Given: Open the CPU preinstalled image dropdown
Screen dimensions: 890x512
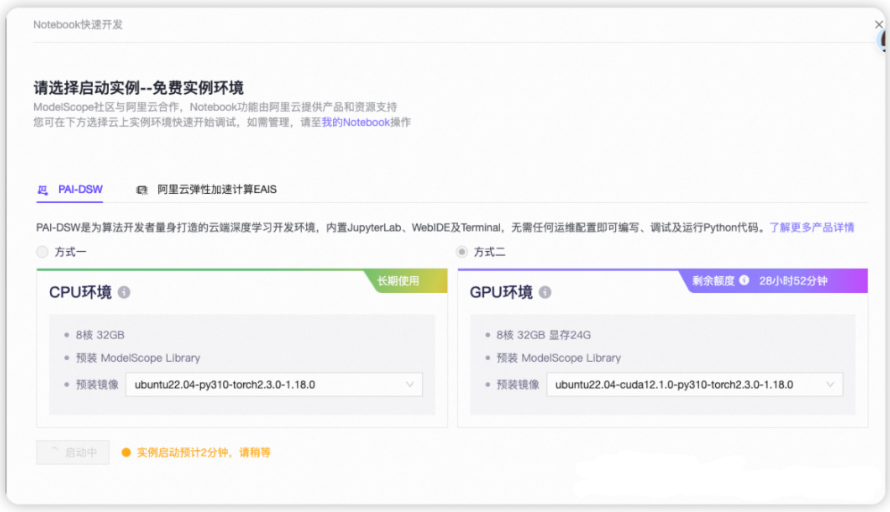Looking at the screenshot, I should coord(274,385).
